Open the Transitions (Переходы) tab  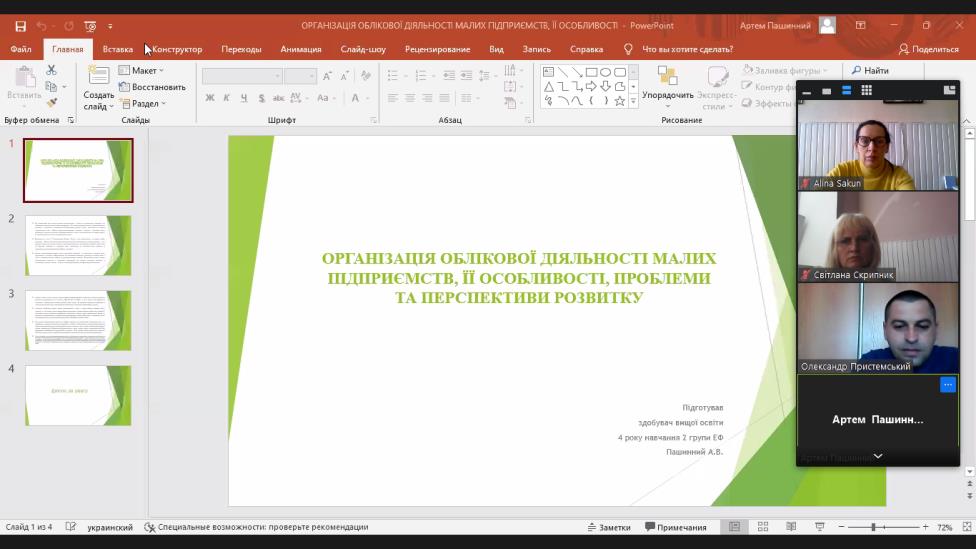(x=241, y=49)
